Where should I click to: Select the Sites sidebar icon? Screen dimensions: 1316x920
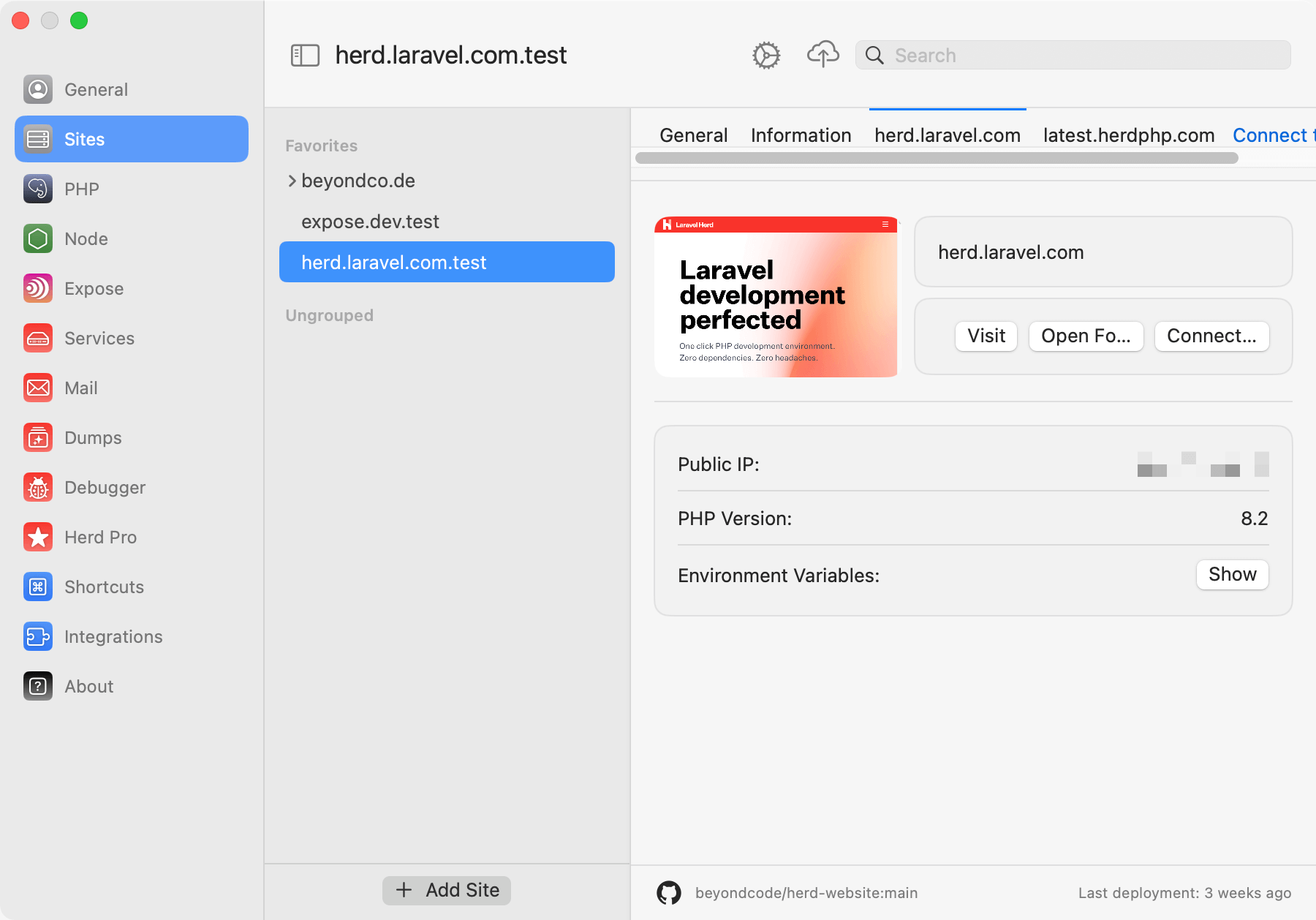point(38,139)
